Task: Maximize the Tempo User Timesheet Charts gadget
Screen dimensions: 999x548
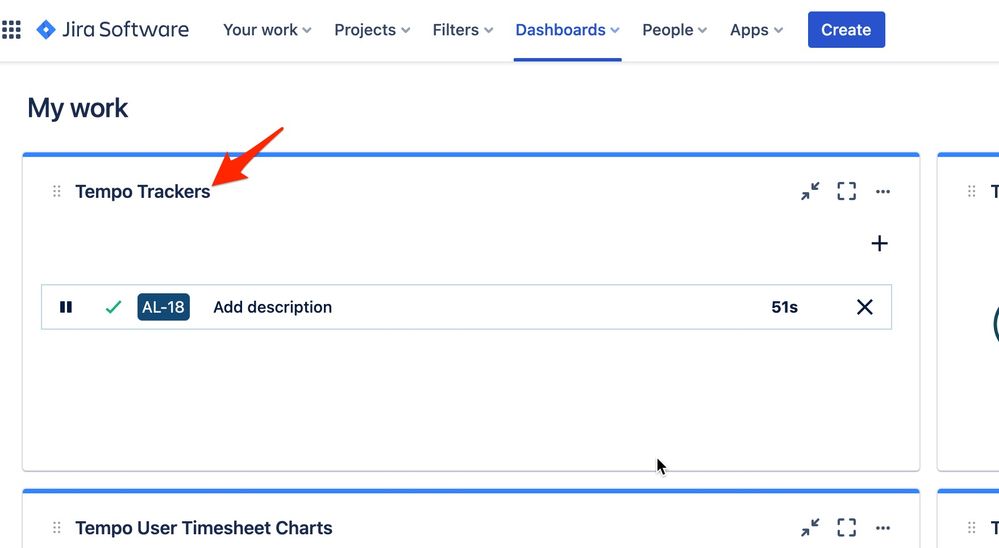Action: click(x=846, y=528)
